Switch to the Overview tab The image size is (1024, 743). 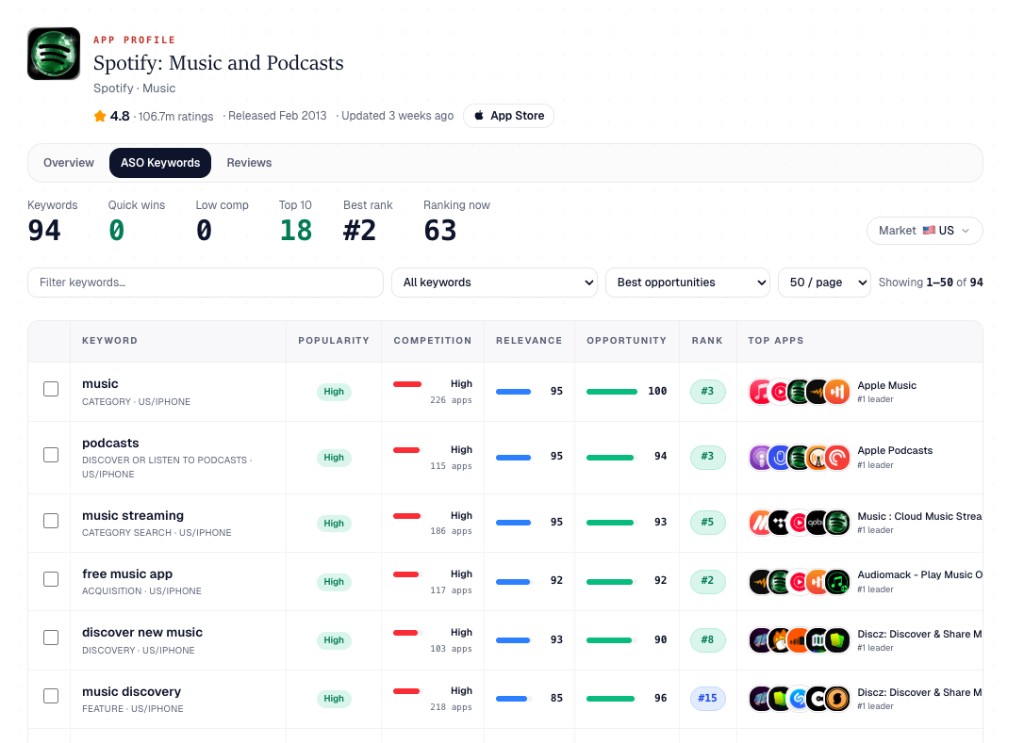(69, 163)
